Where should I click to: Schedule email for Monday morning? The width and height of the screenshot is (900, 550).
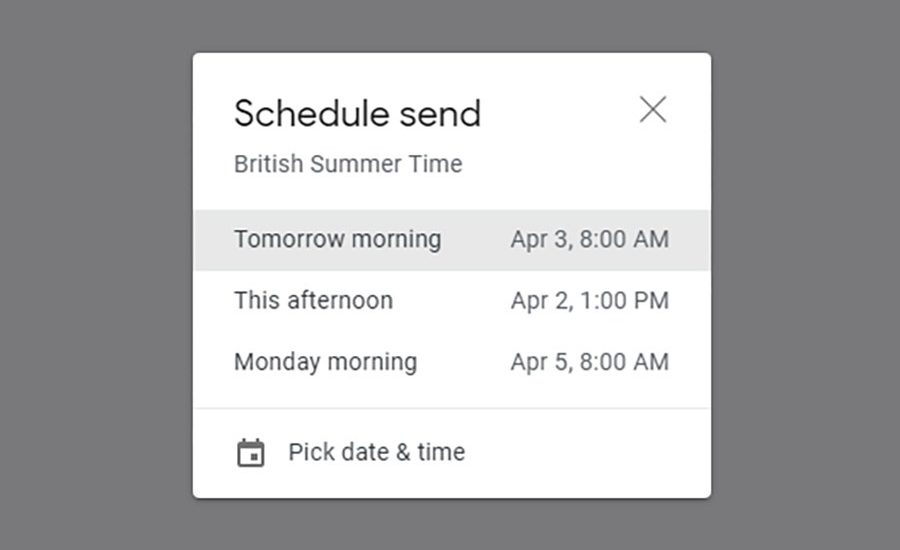pyautogui.click(x=452, y=362)
